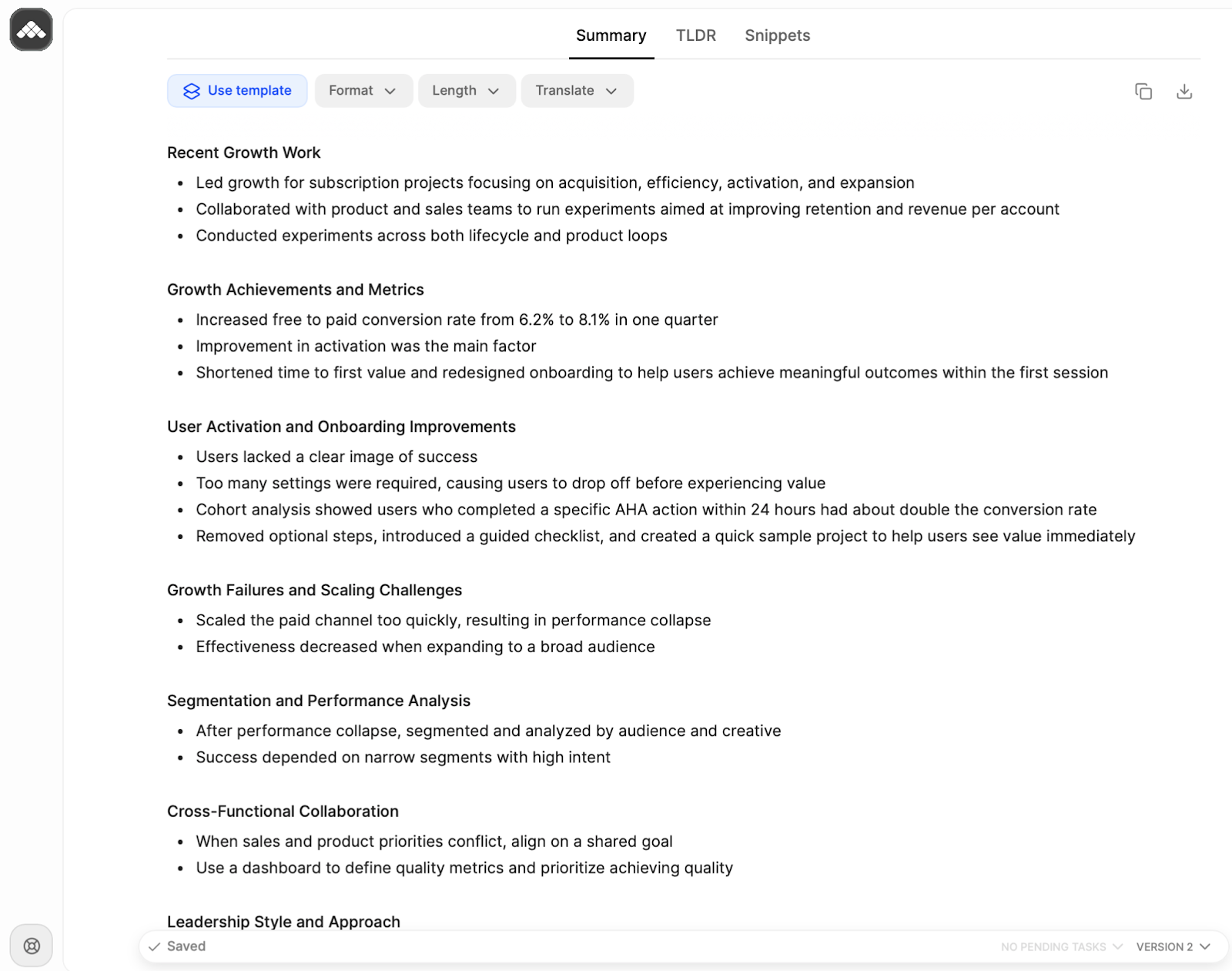Click the Leadership Style and Approach heading
Viewport: 1232px width, 971px height.
(283, 922)
